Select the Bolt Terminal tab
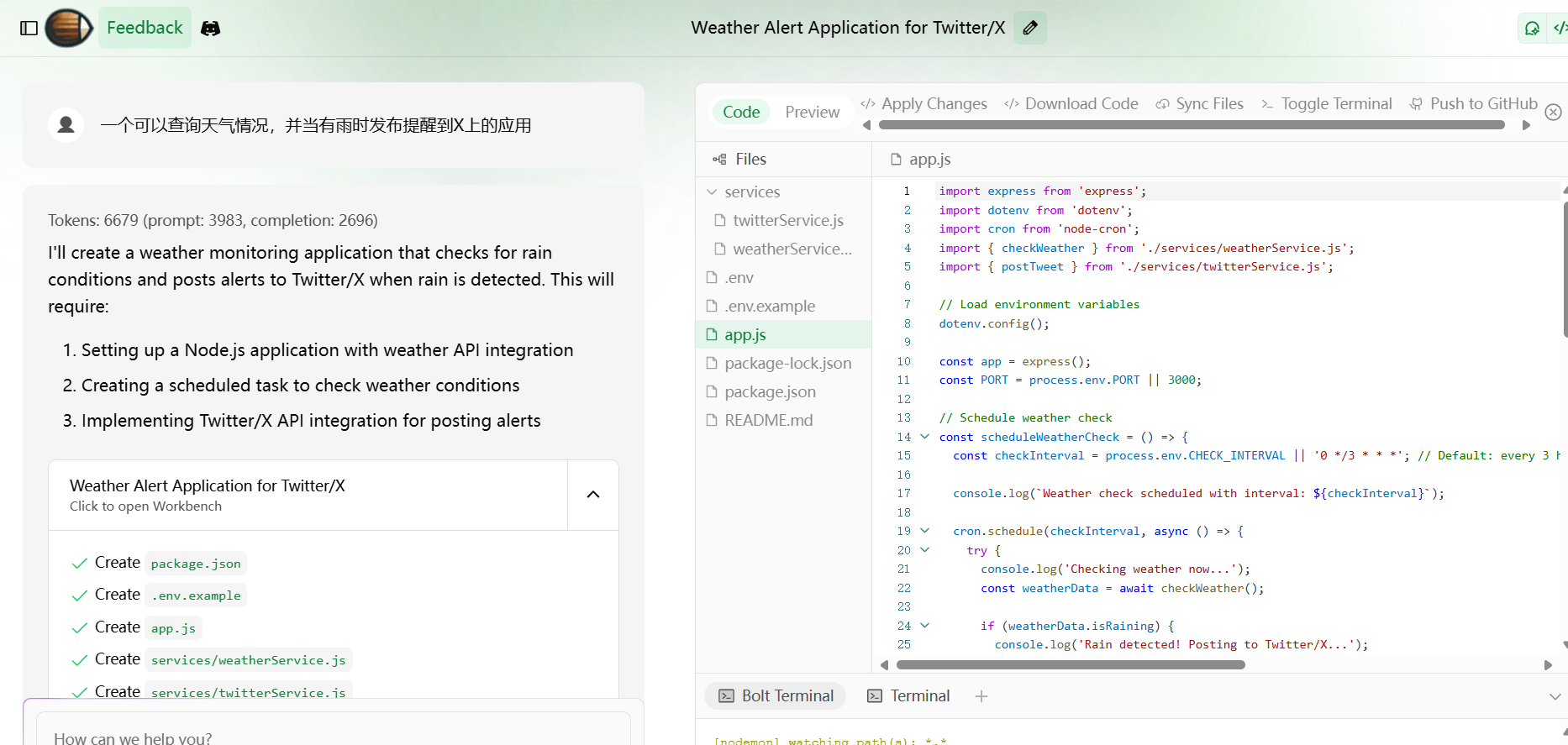 tap(776, 695)
